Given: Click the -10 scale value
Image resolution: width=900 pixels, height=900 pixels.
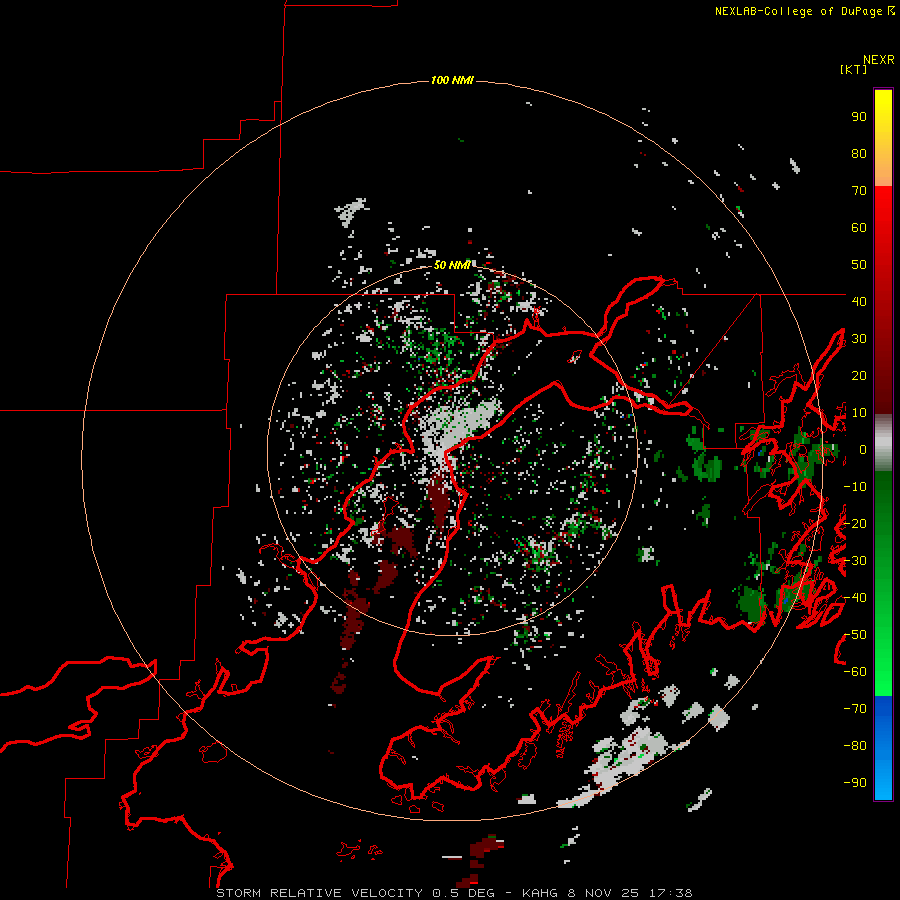Looking at the screenshot, I should click(x=855, y=487).
